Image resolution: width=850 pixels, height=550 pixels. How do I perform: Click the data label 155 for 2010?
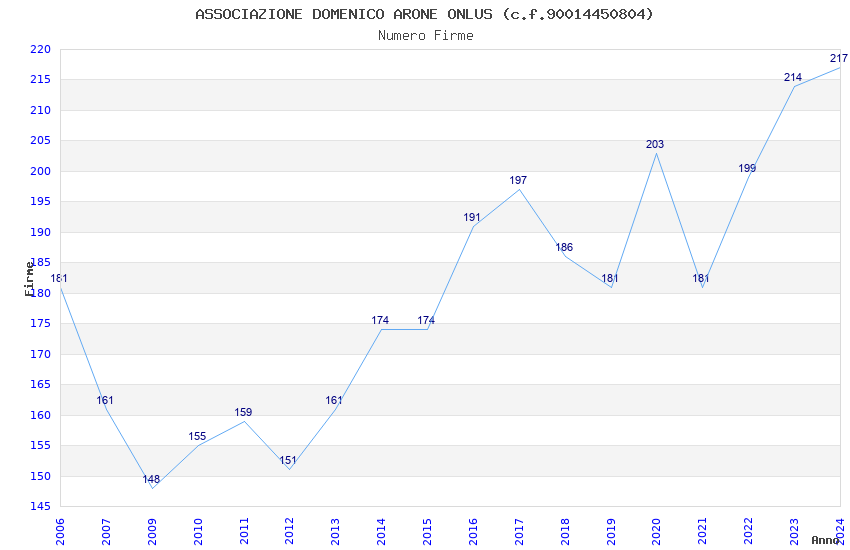[197, 436]
